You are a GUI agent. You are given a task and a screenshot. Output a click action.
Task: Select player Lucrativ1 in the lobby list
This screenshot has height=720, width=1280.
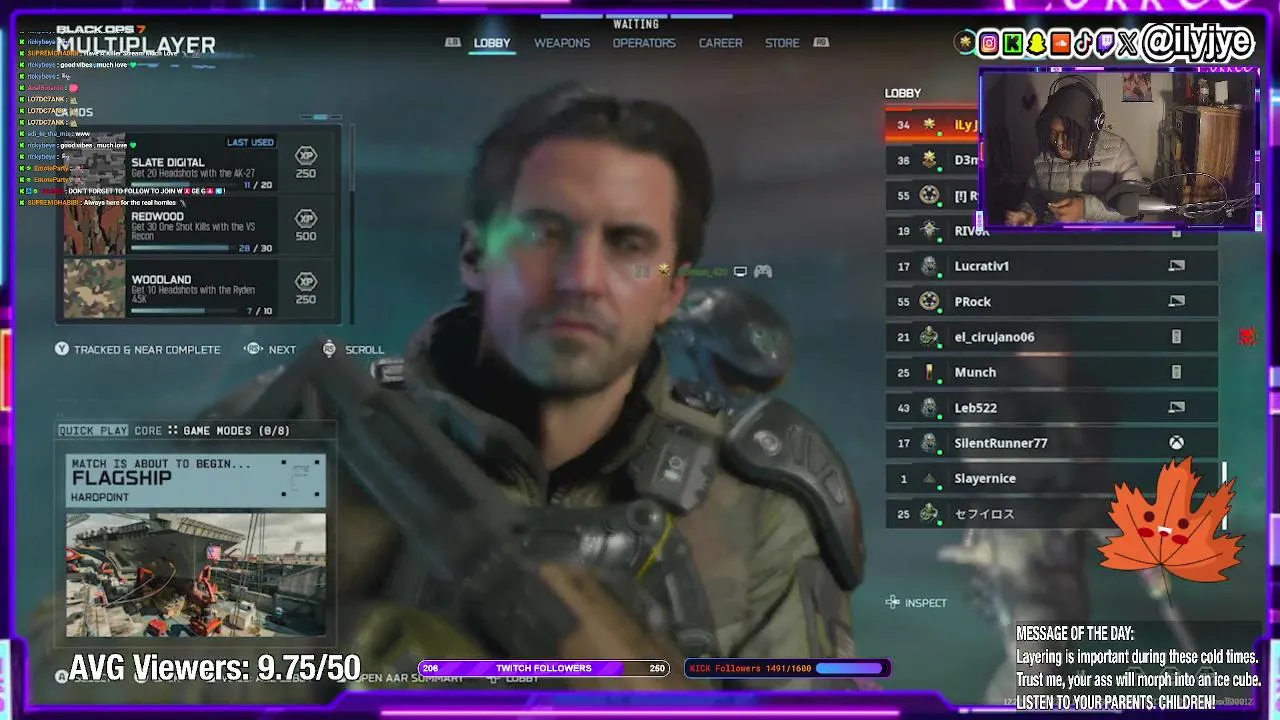(1052, 266)
